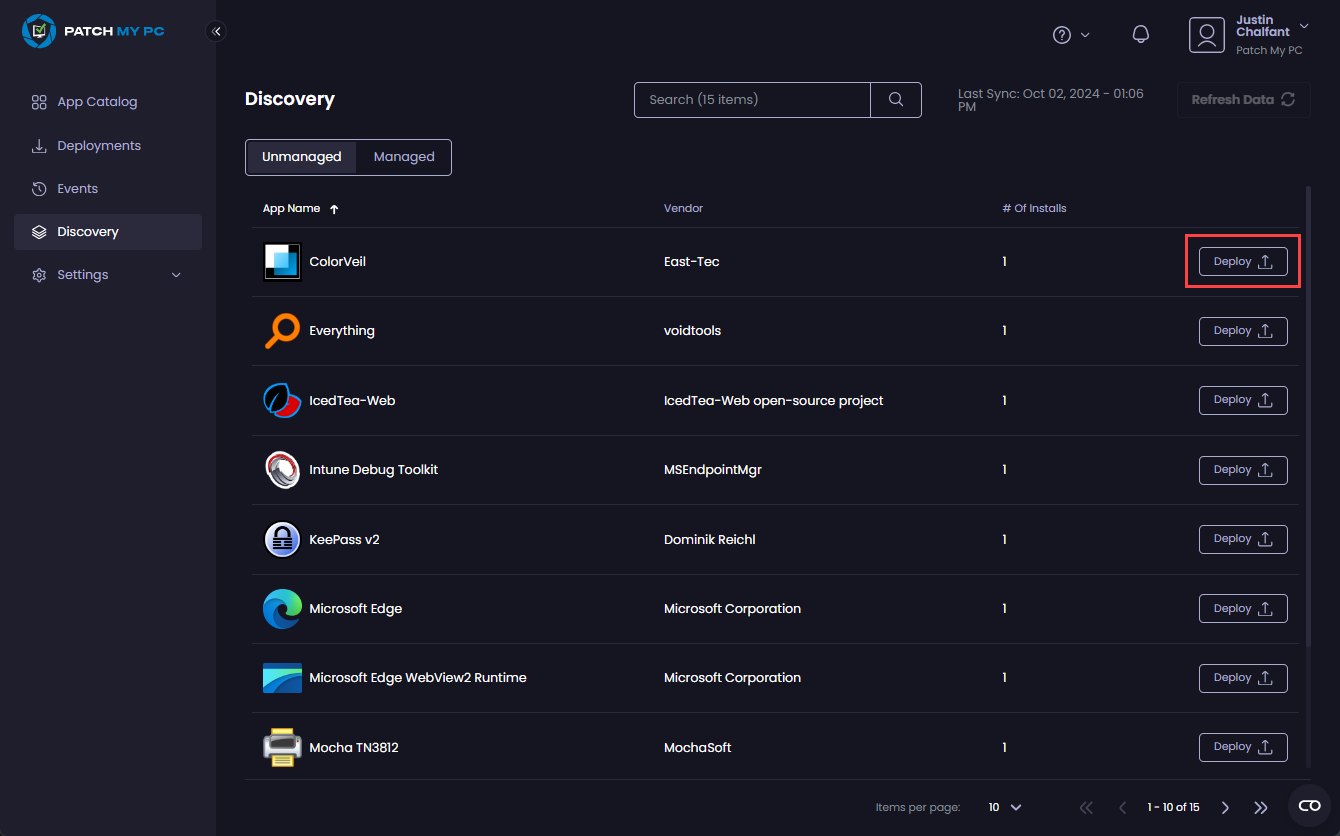Viewport: 1340px width, 836px height.
Task: Click the next page pagination arrow
Action: pyautogui.click(x=1225, y=807)
